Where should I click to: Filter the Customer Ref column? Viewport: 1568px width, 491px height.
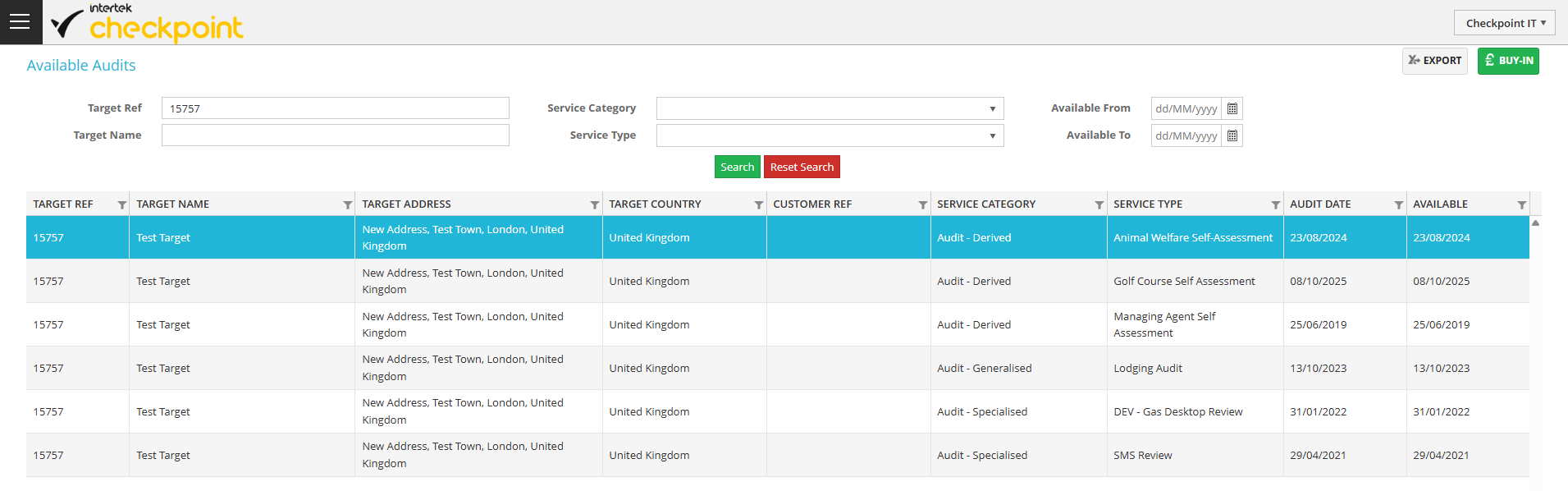coord(922,204)
